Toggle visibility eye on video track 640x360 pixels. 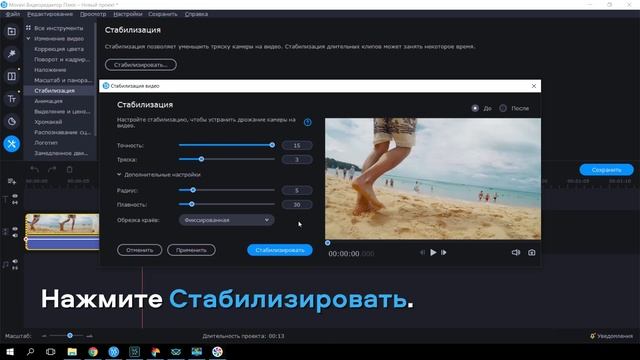coord(15,229)
